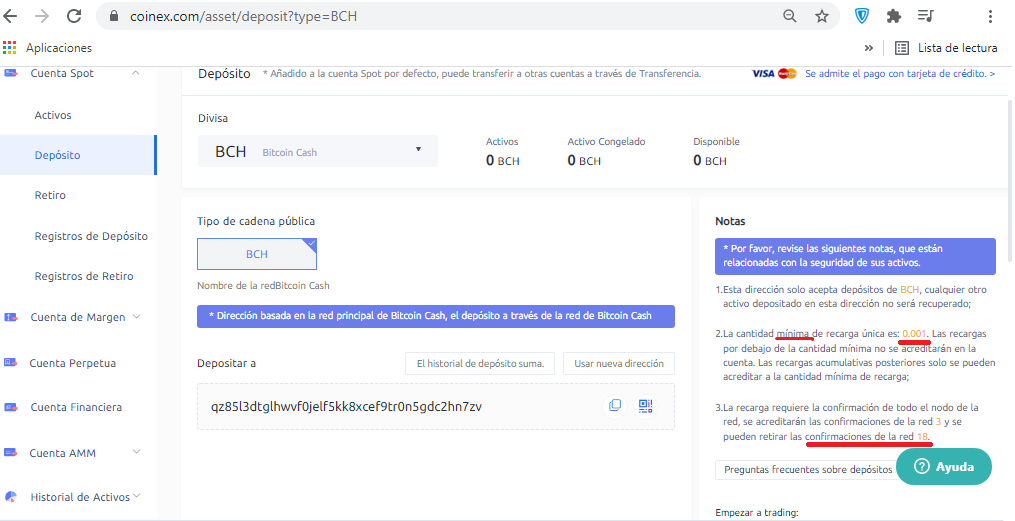Click the deposit address text qz85l3dt...

[x=346, y=406]
